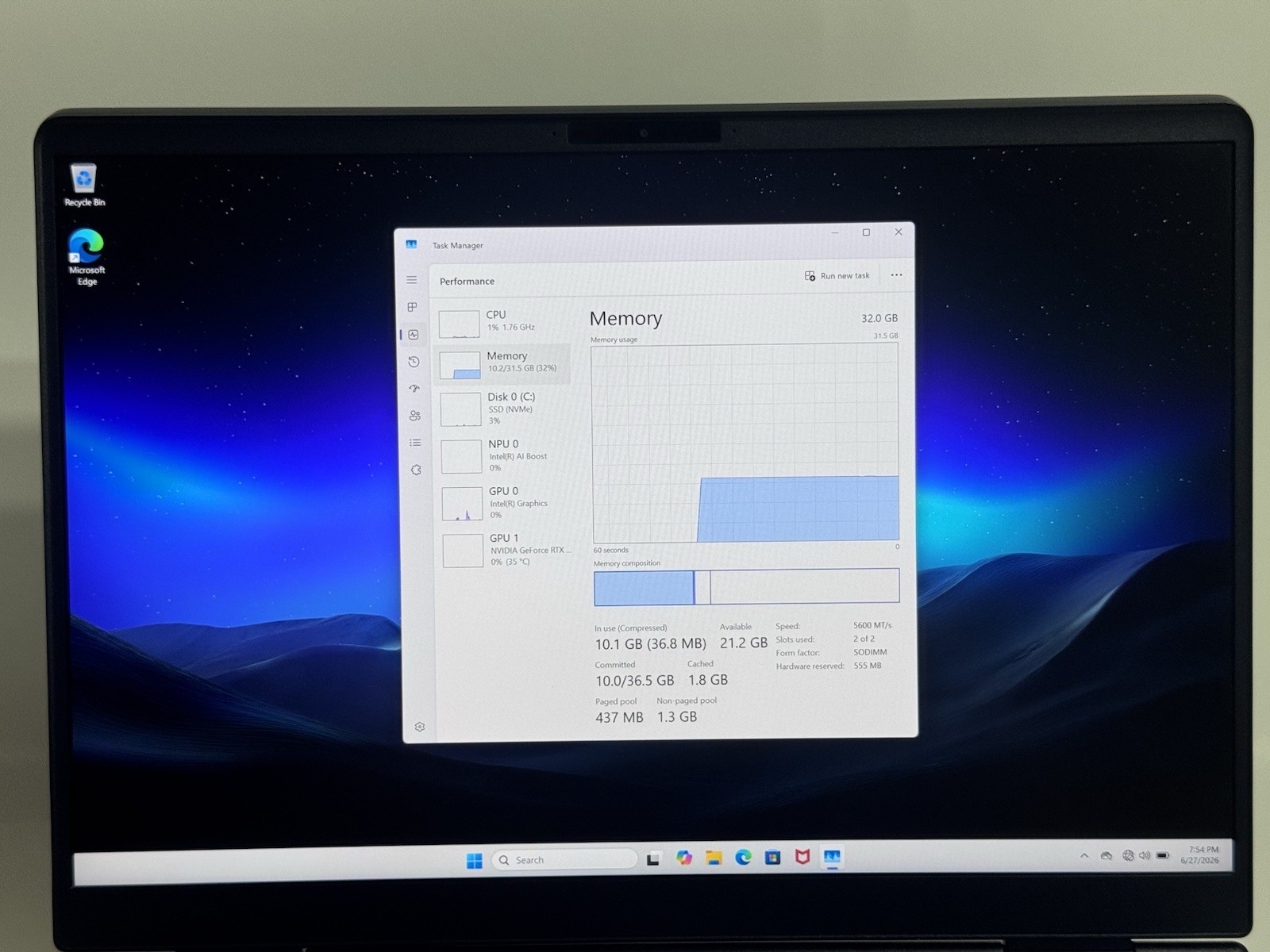Select the Memory performance item
Image resolution: width=1270 pixels, height=952 pixels.
pos(503,363)
